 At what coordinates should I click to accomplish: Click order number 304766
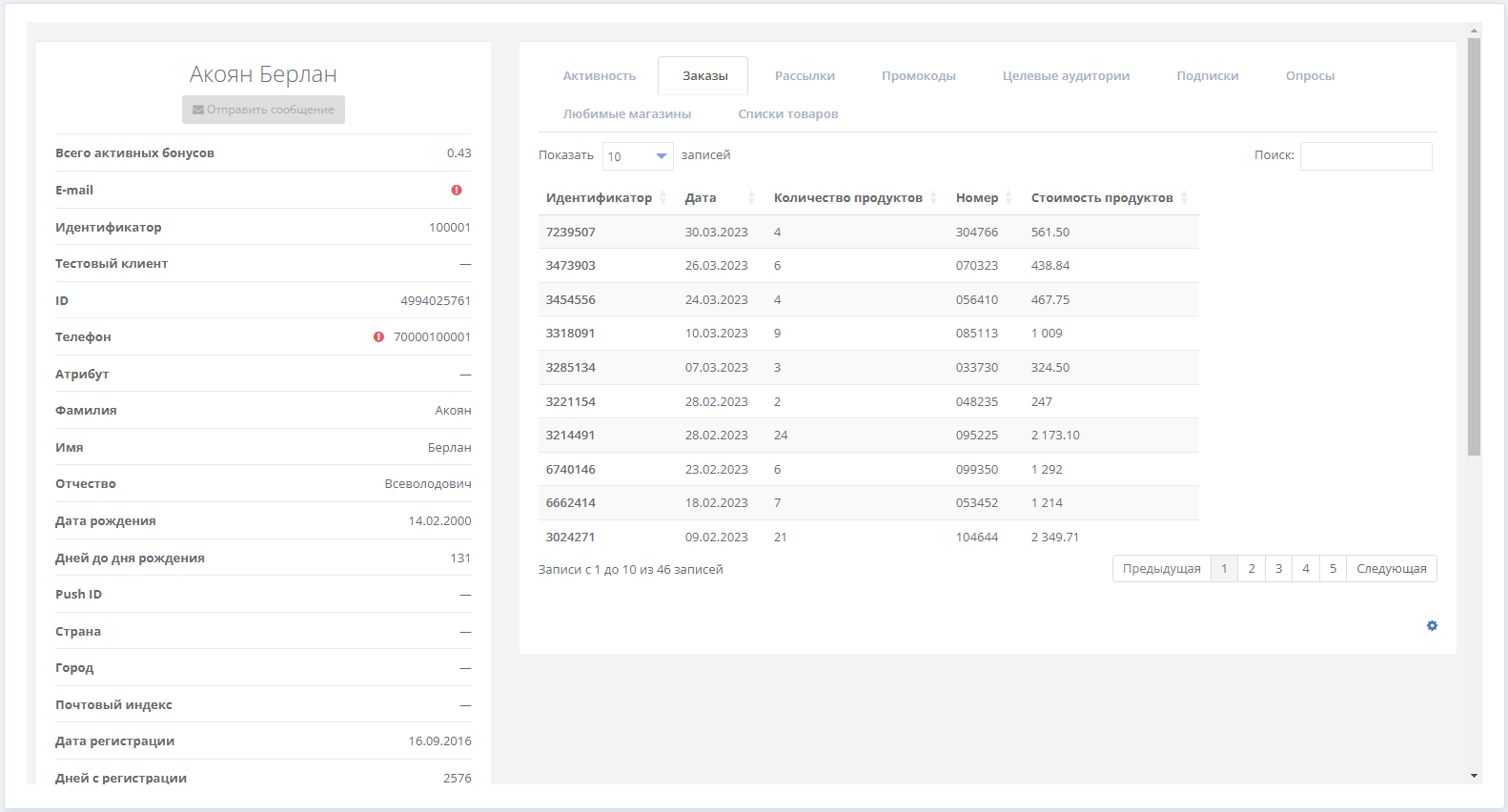tap(977, 233)
